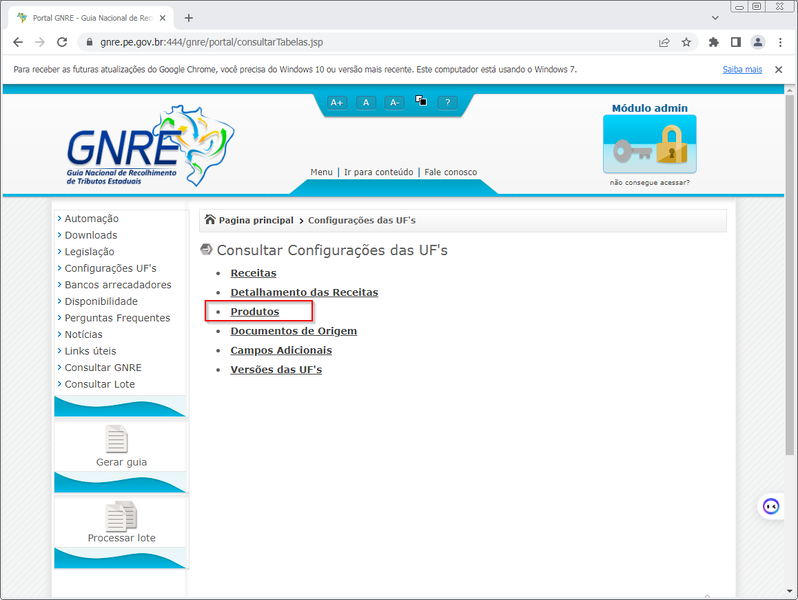Open Perguntas Frequentes sidebar item
Image resolution: width=798 pixels, height=600 pixels.
(x=117, y=318)
